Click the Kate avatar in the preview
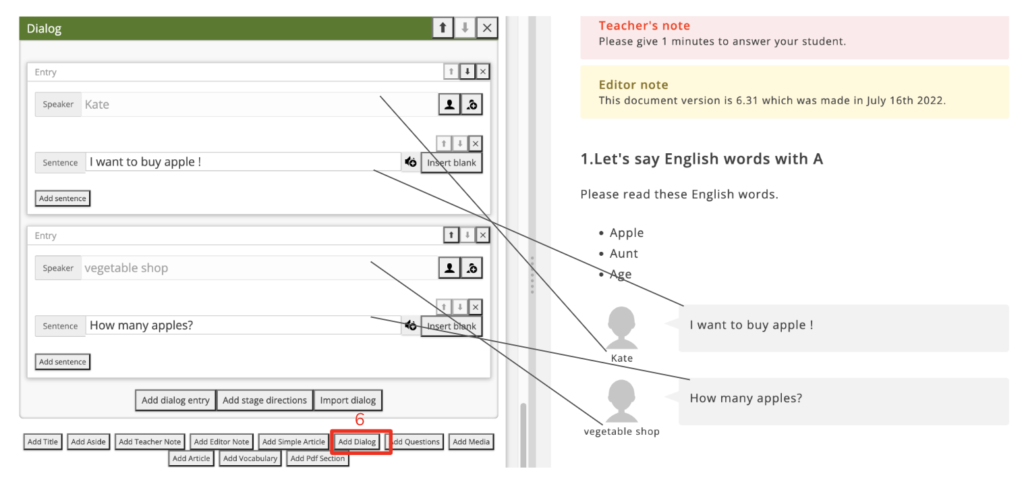This screenshot has height=482, width=1024. click(x=622, y=327)
